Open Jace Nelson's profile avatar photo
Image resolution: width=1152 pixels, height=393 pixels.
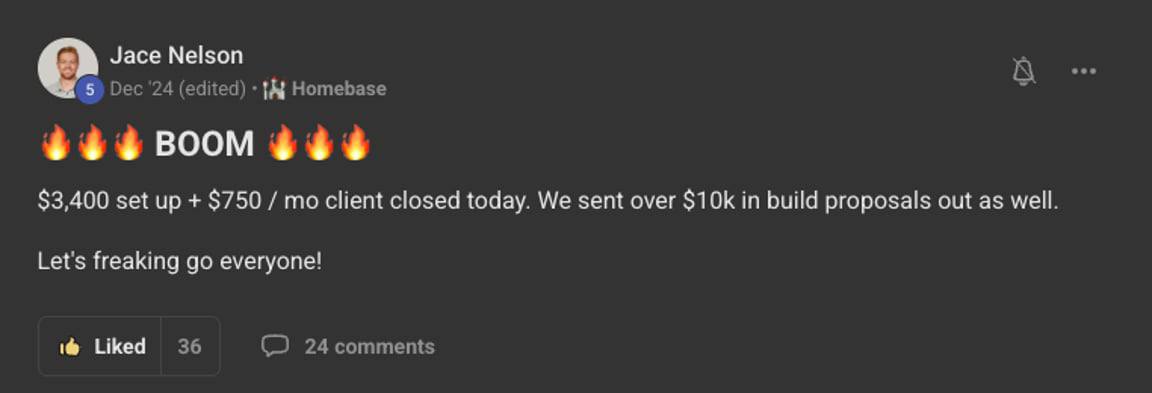pyautogui.click(x=68, y=68)
